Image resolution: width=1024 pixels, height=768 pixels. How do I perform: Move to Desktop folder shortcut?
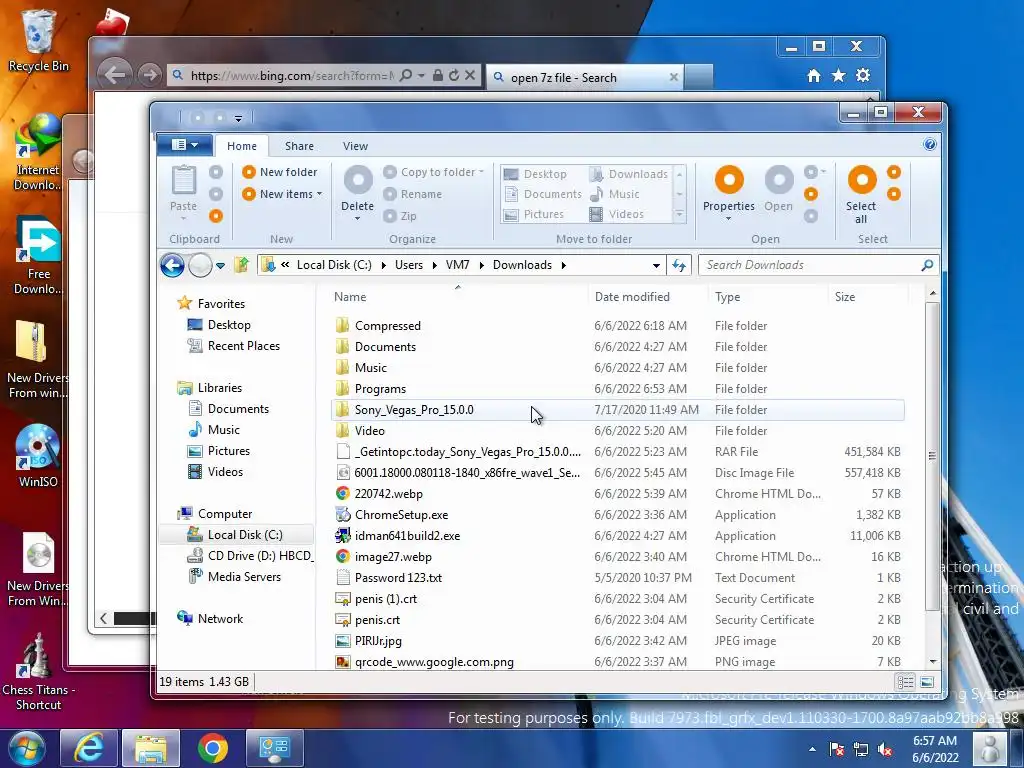click(536, 174)
